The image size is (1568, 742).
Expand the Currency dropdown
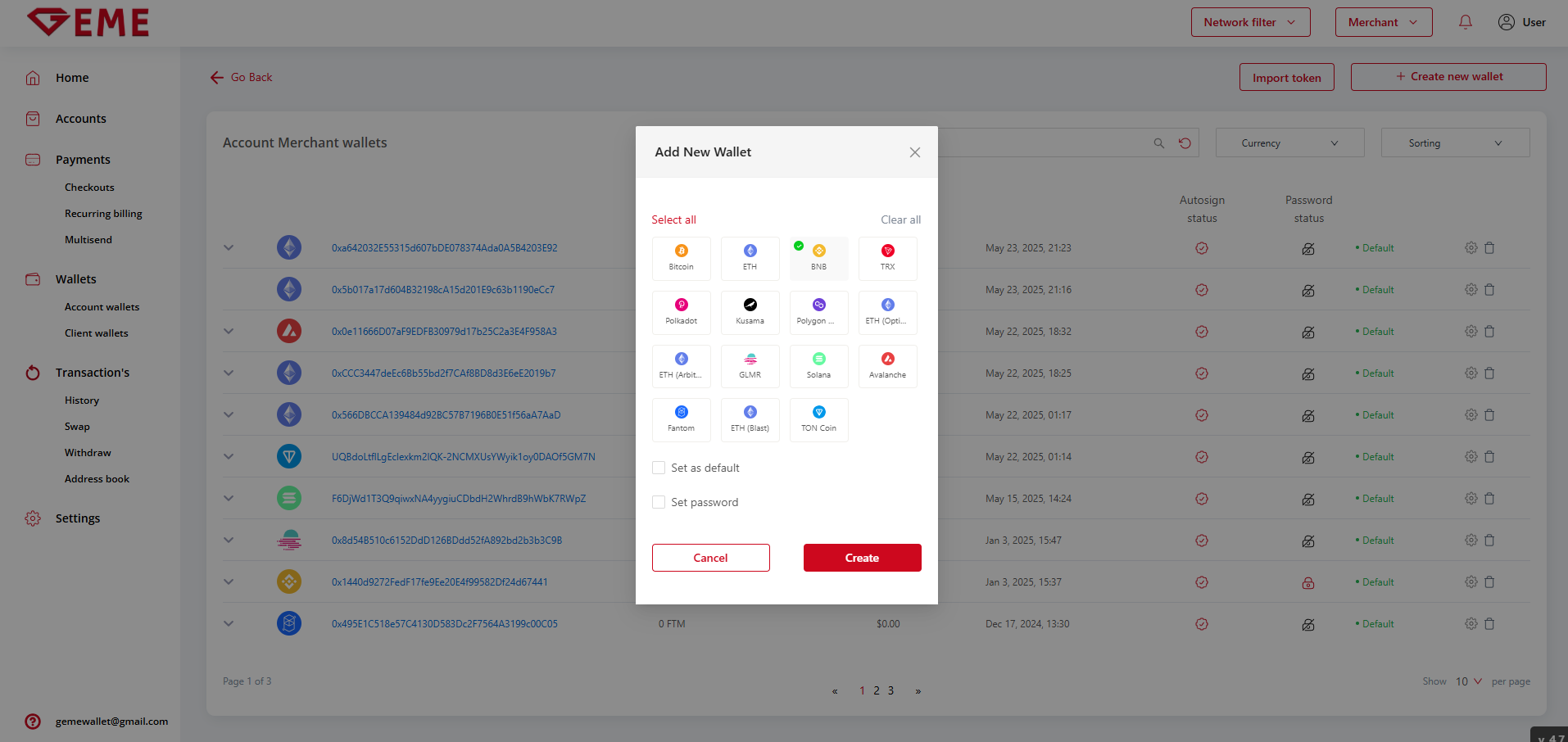pos(1289,143)
